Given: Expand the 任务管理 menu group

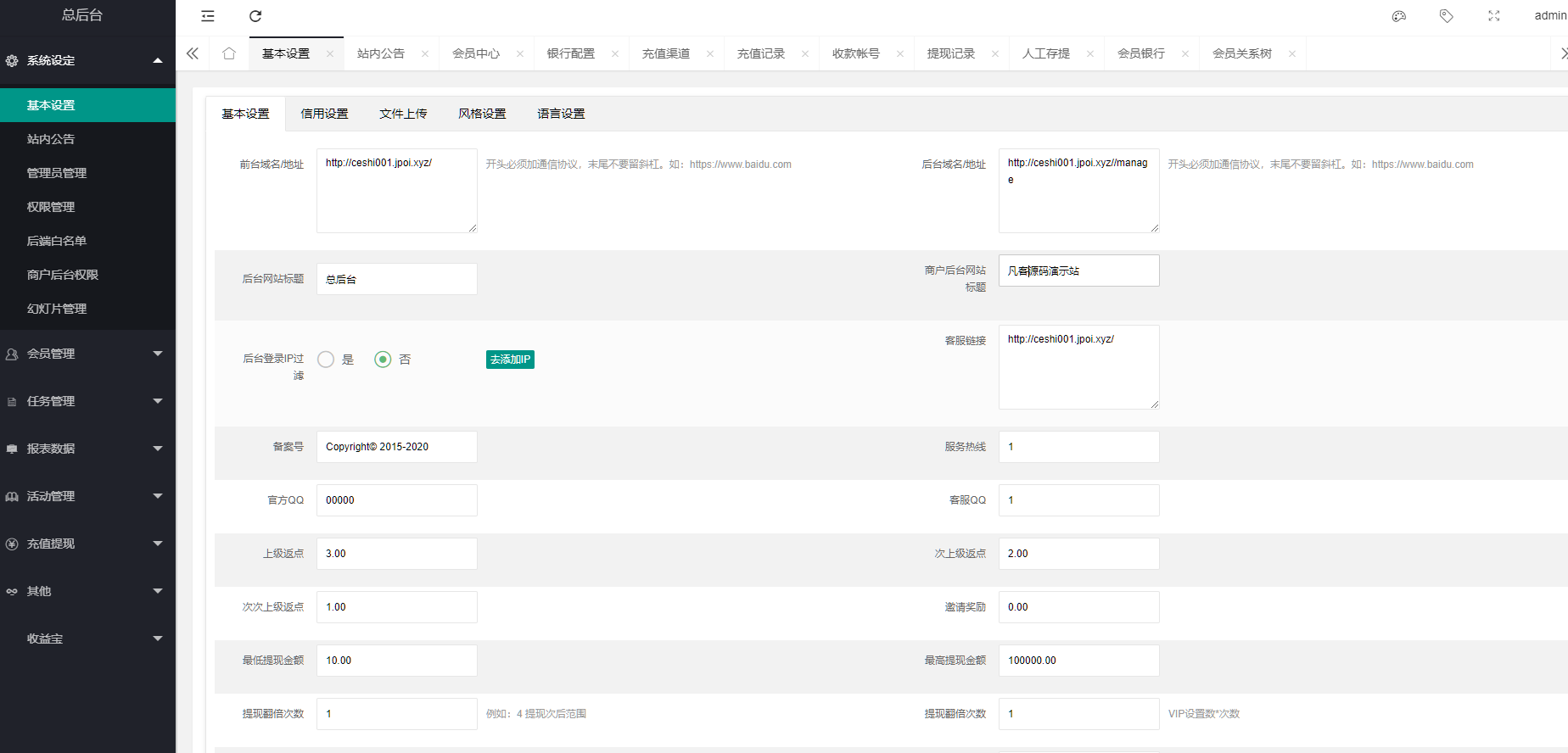Looking at the screenshot, I should pyautogui.click(x=87, y=401).
